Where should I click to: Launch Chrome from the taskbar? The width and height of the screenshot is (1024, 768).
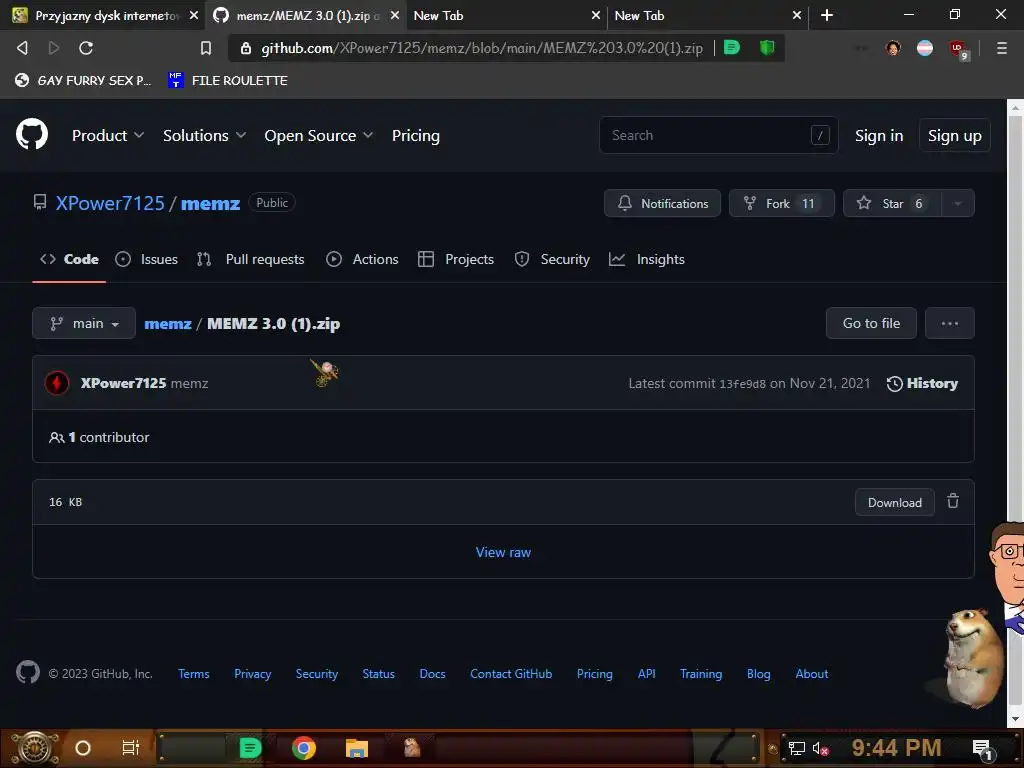[x=304, y=748]
